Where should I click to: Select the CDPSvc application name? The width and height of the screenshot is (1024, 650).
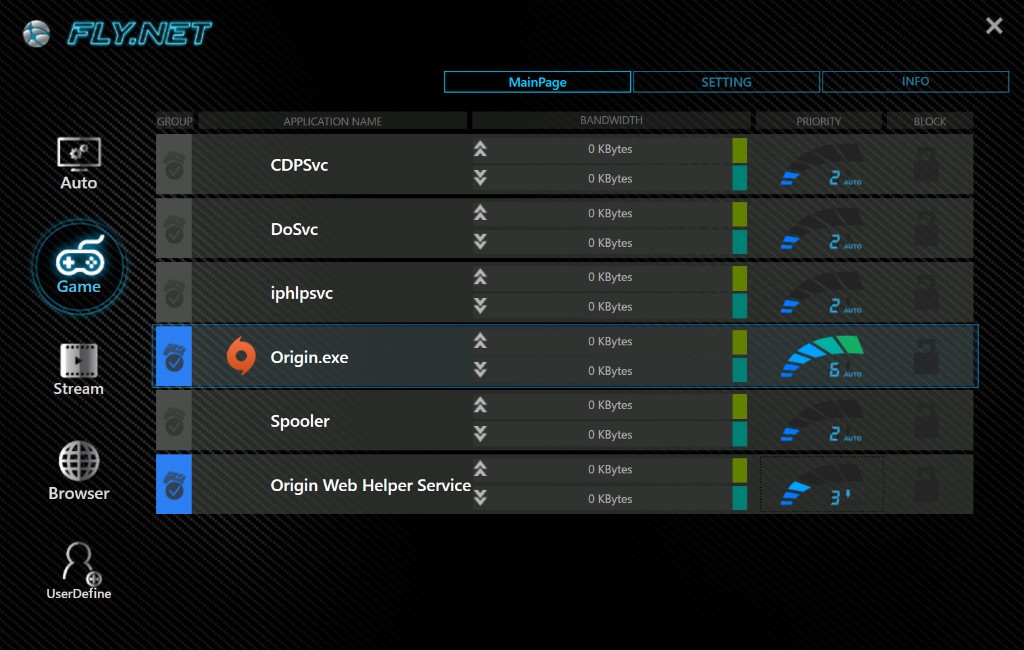(x=299, y=165)
